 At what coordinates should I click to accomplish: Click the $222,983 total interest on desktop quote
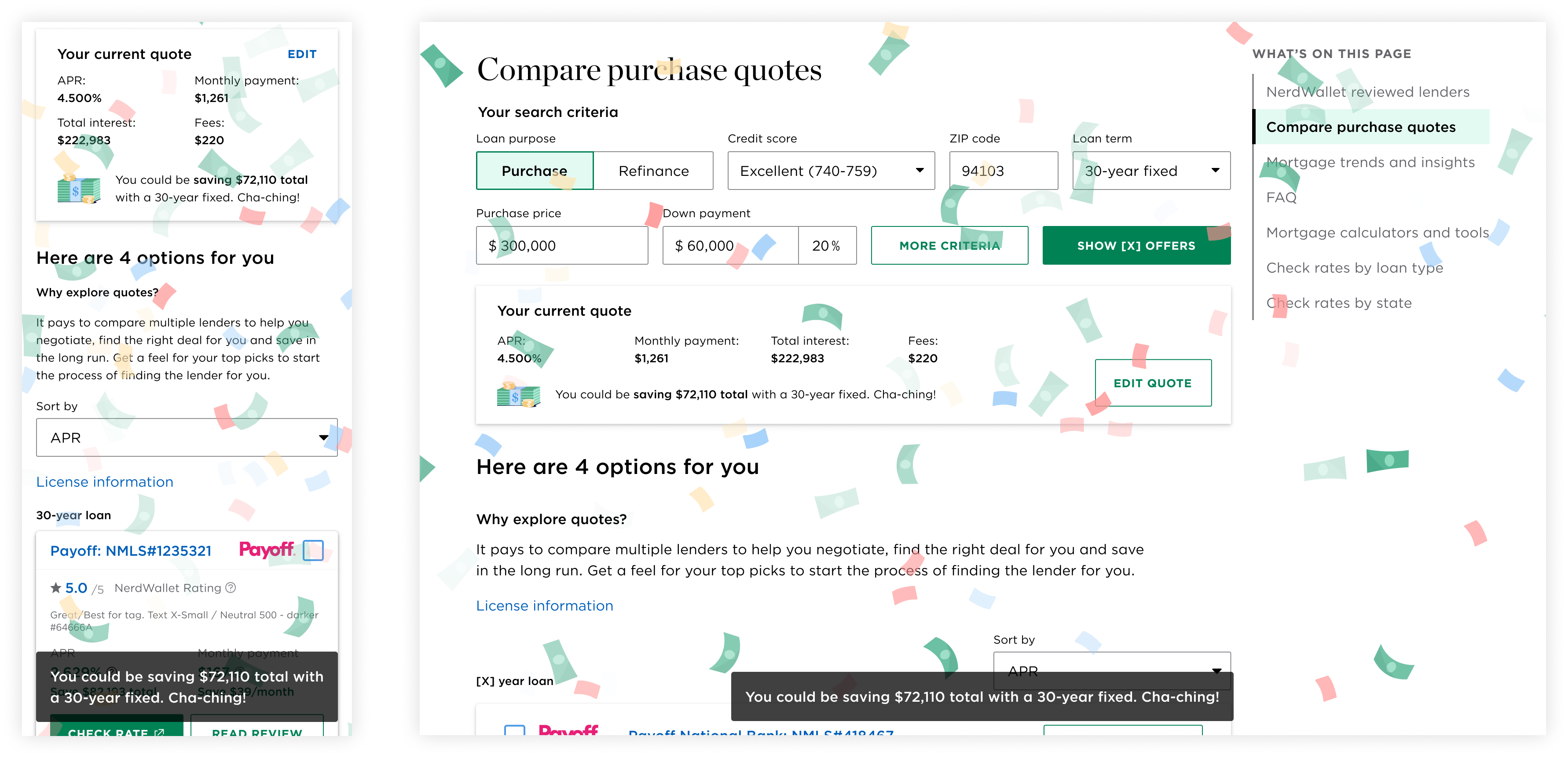coord(797,359)
